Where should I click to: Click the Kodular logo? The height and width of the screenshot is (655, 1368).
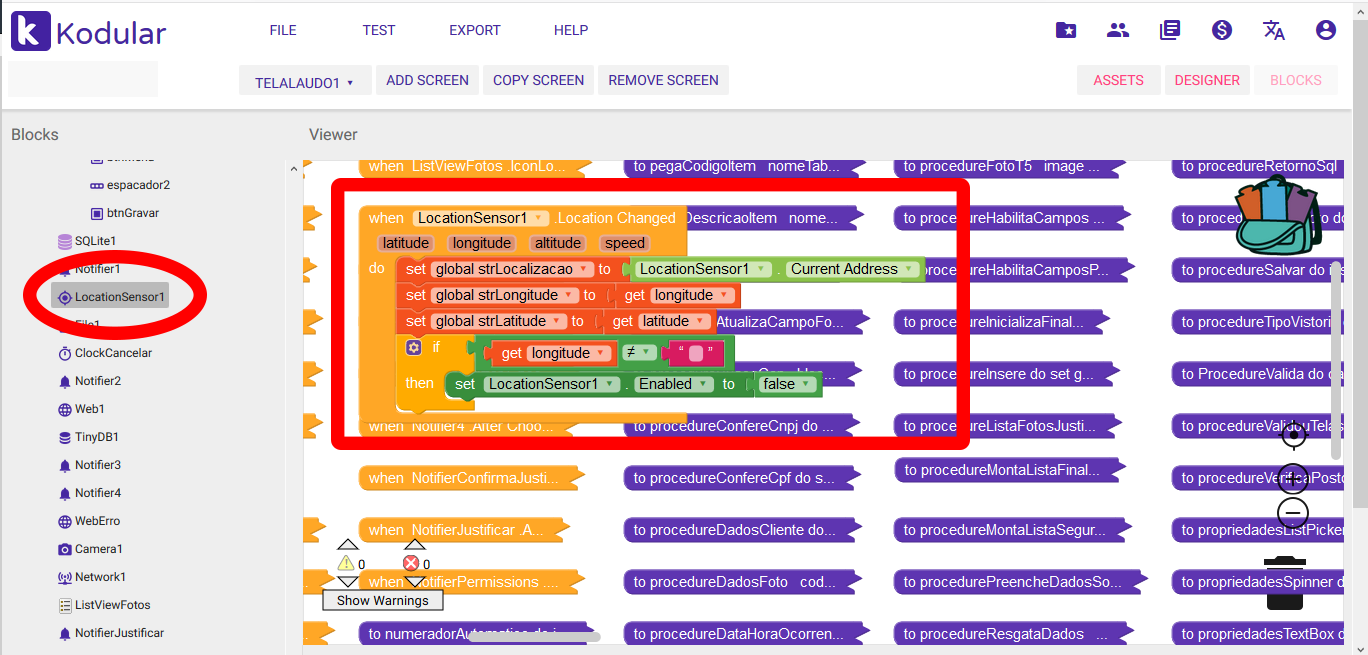point(89,32)
